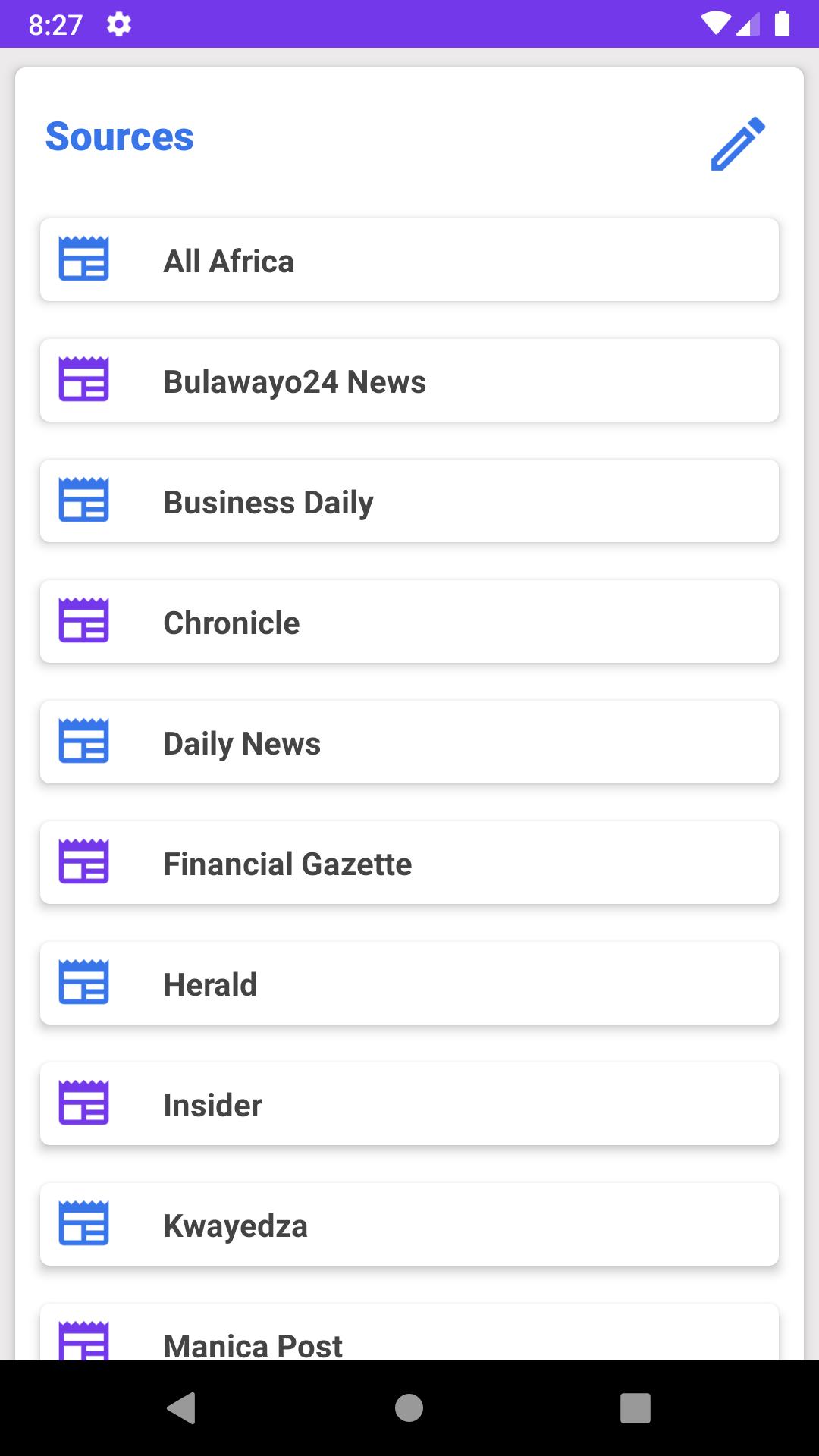819x1456 pixels.
Task: Select the Financial Gazette source
Action: coord(409,863)
